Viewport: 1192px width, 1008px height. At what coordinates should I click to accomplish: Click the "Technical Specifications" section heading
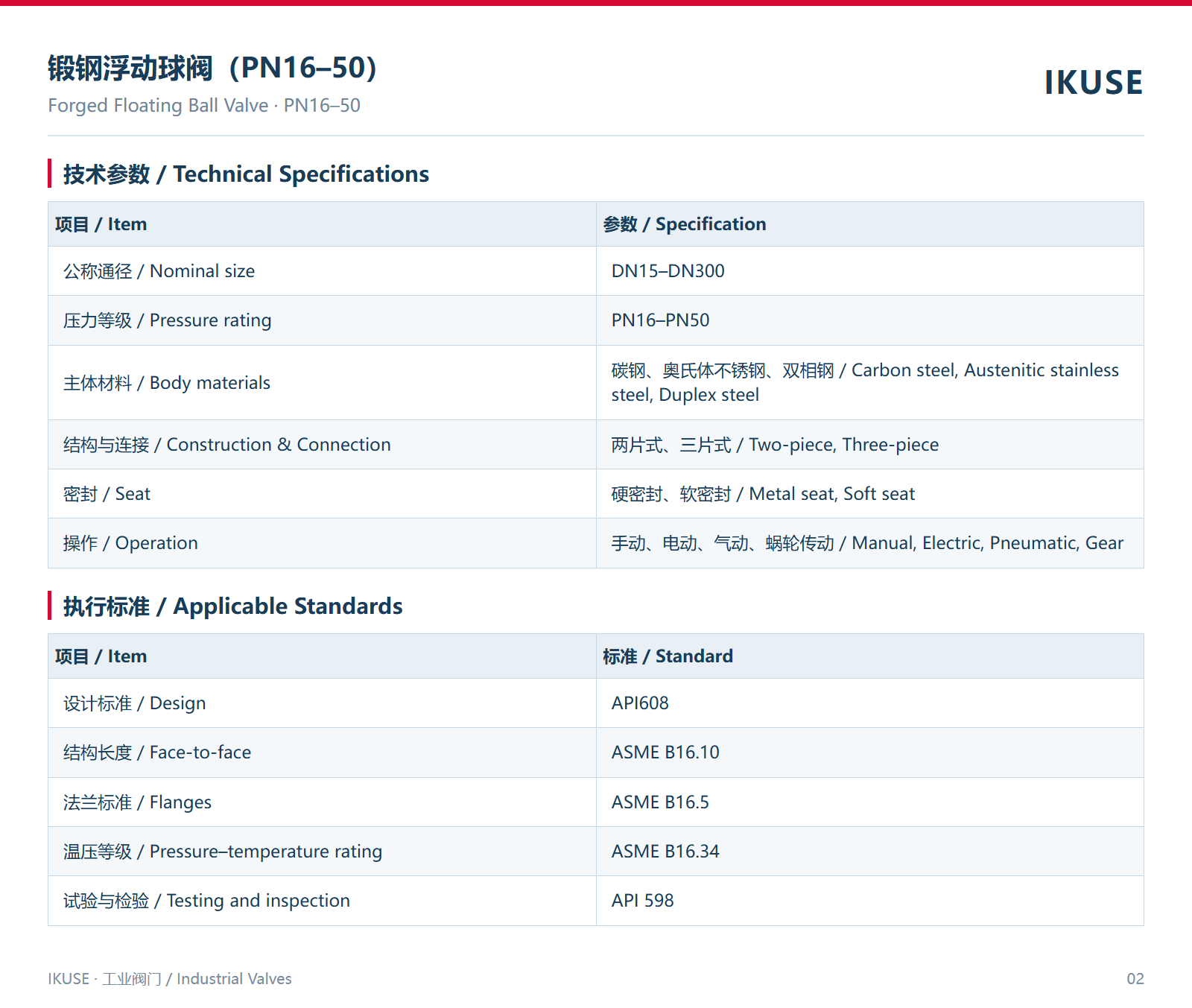(x=246, y=174)
